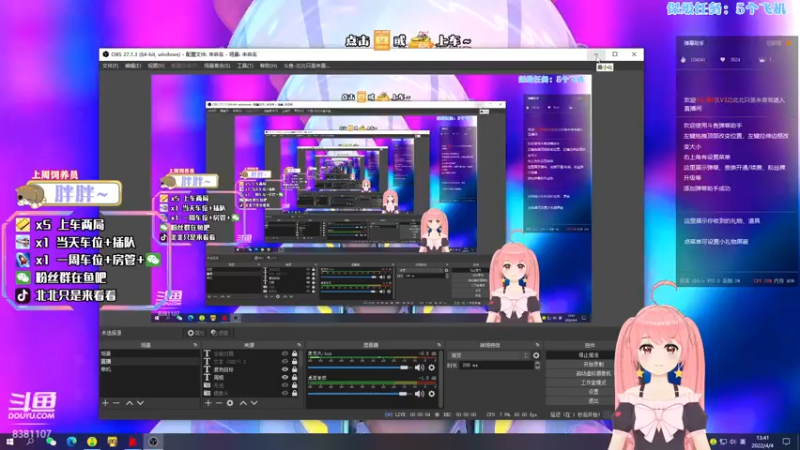This screenshot has width=800, height=450.
Task: Click the owl-faced app icon in taskbar
Action: [112, 441]
